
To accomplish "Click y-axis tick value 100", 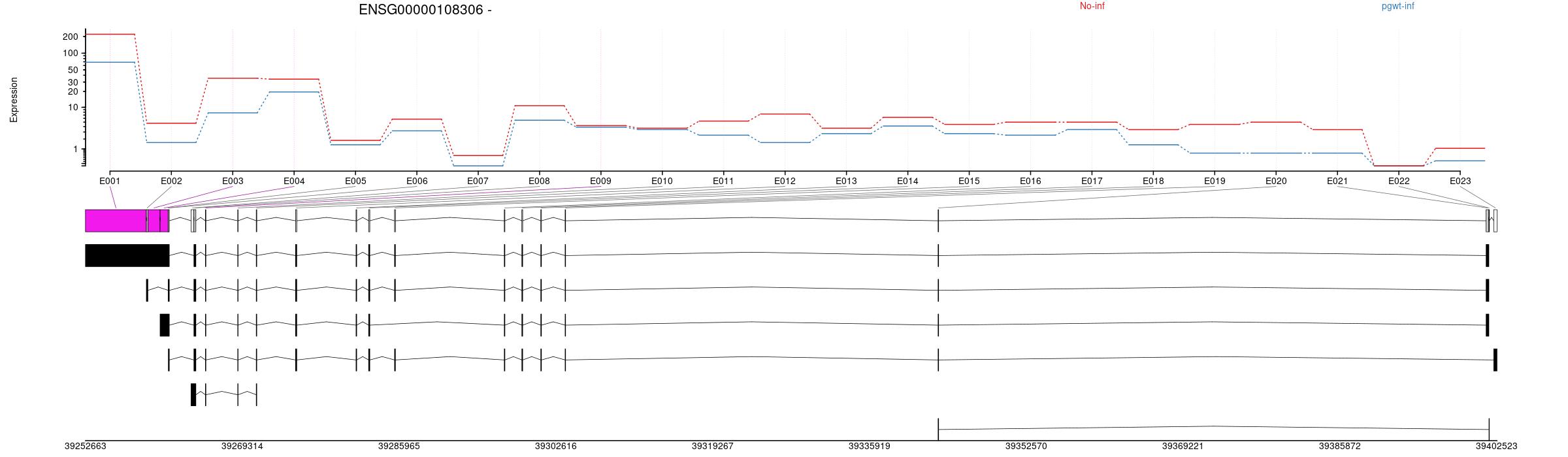I will tap(71, 53).
